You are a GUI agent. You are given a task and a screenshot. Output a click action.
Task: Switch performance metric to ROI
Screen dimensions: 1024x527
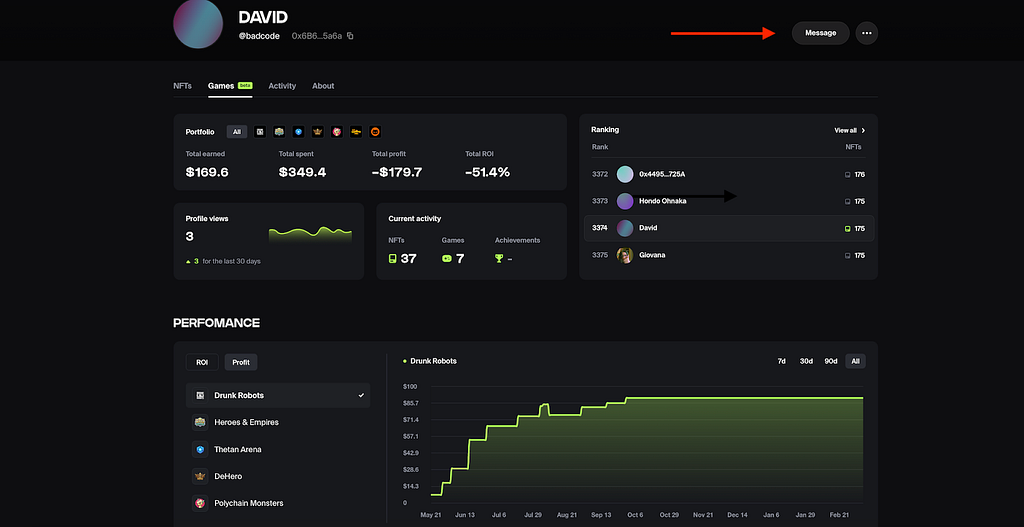click(202, 362)
